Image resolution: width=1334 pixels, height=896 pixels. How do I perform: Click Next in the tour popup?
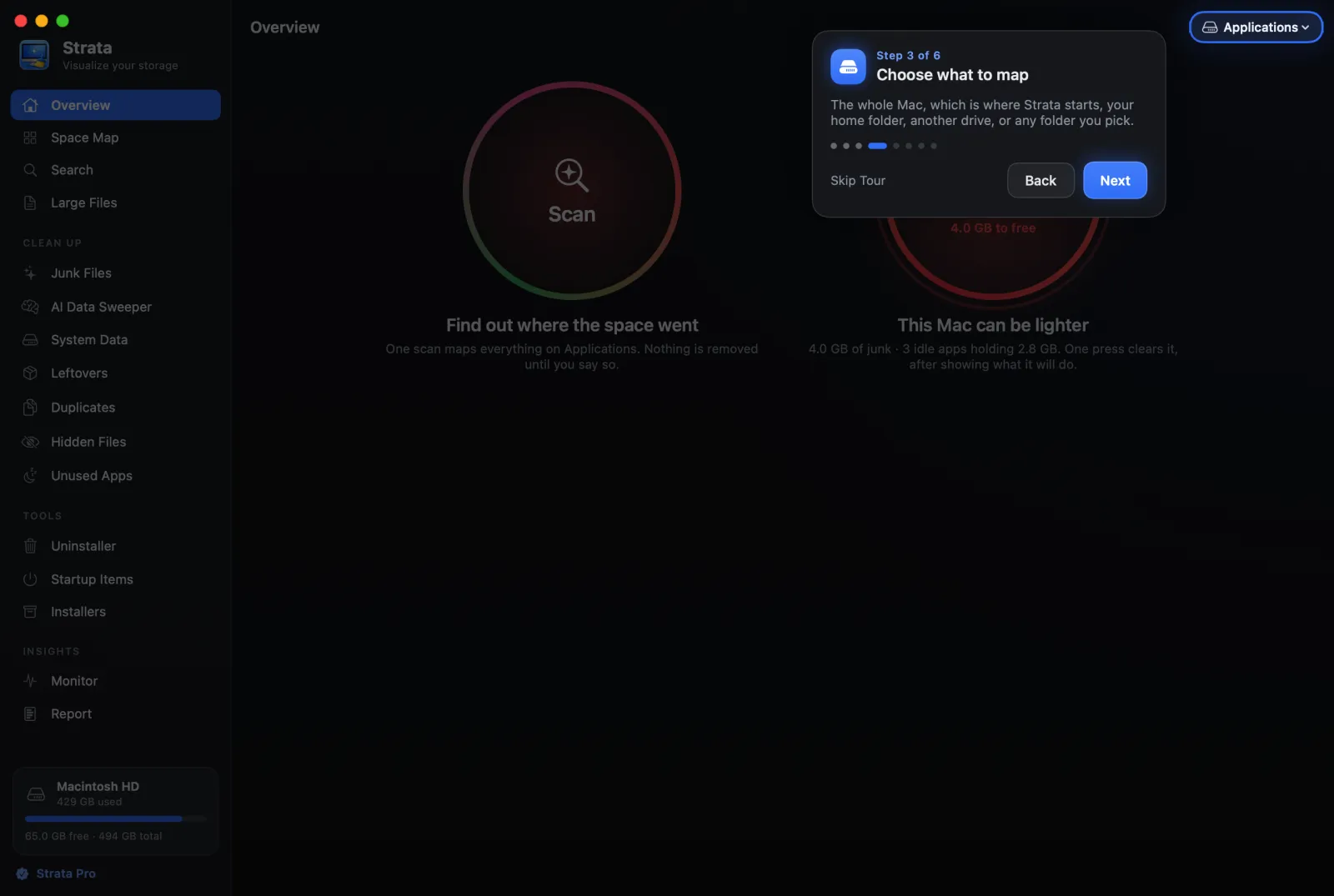tap(1115, 181)
